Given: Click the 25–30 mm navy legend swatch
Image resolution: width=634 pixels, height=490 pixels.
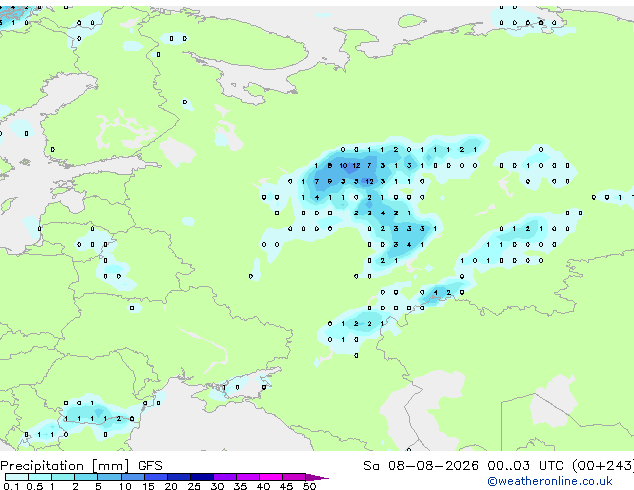Looking at the screenshot, I should [201, 477].
